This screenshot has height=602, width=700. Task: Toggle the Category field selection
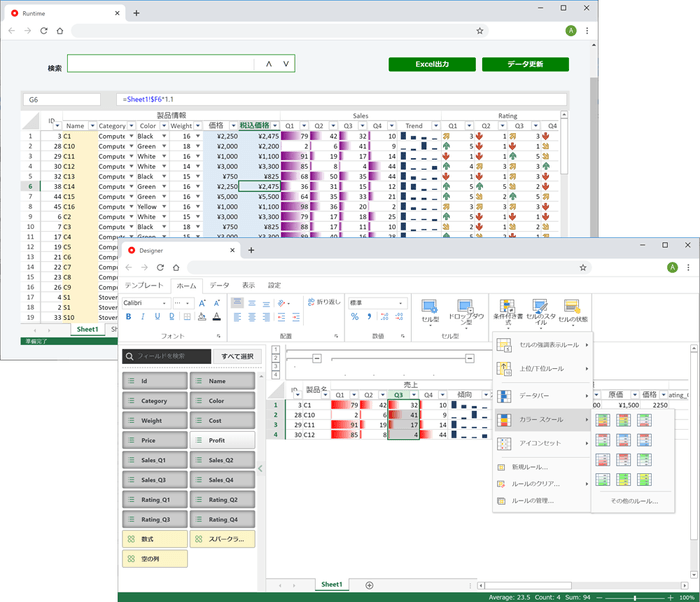(155, 400)
